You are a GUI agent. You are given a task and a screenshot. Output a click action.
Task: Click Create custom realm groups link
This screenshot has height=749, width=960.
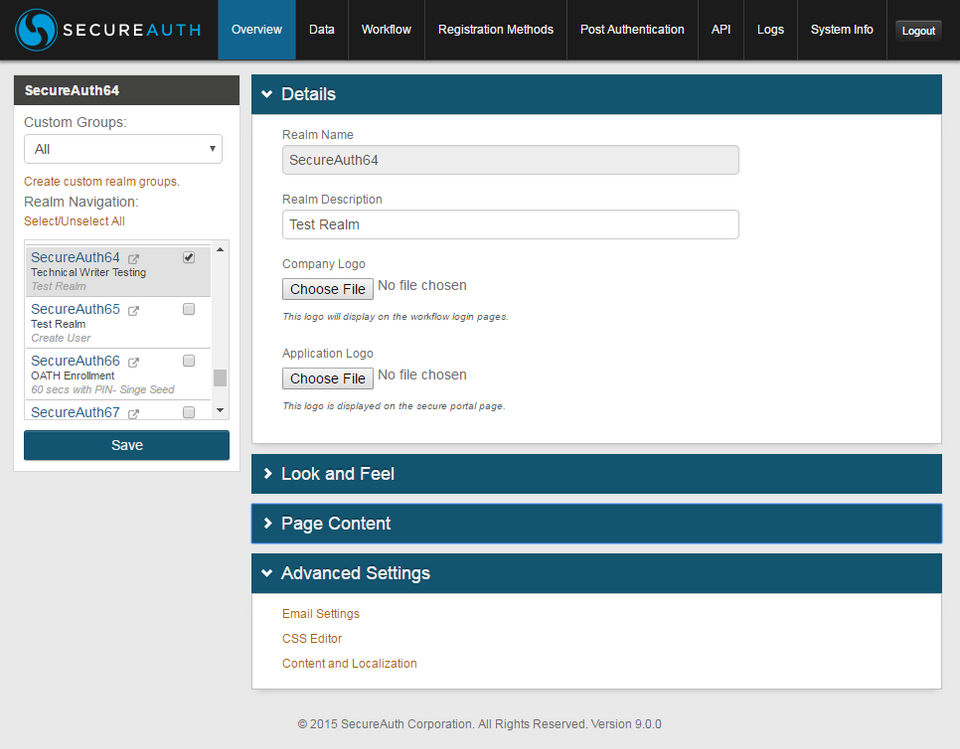point(102,181)
